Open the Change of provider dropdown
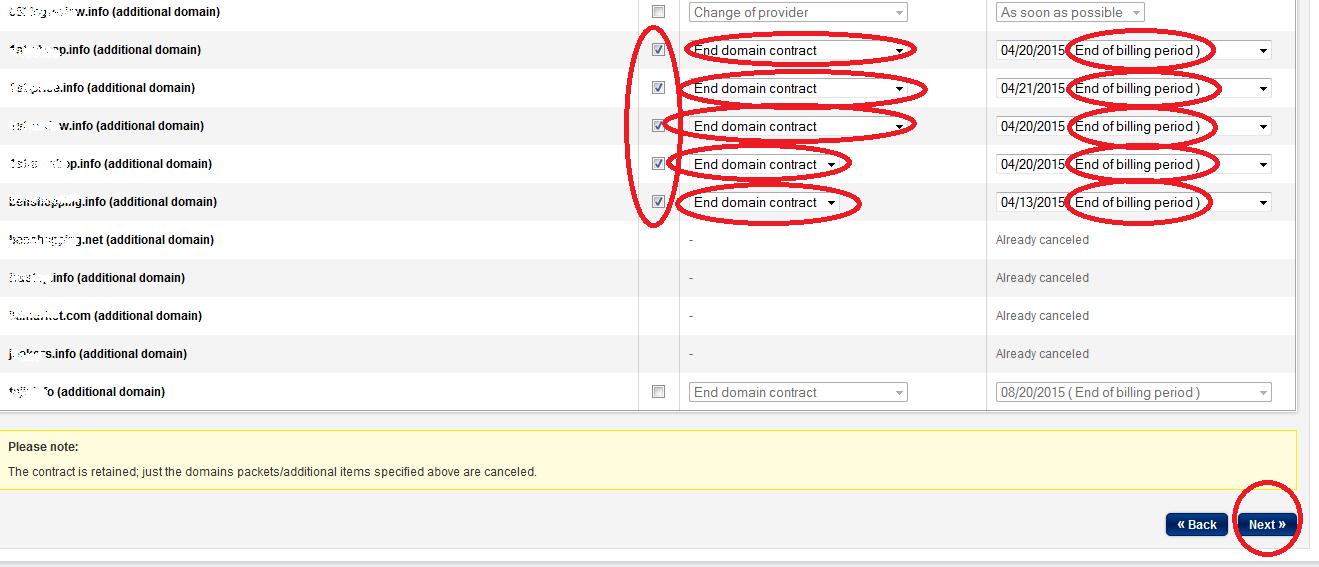Screen dimensions: 1319x567 pyautogui.click(x=798, y=13)
